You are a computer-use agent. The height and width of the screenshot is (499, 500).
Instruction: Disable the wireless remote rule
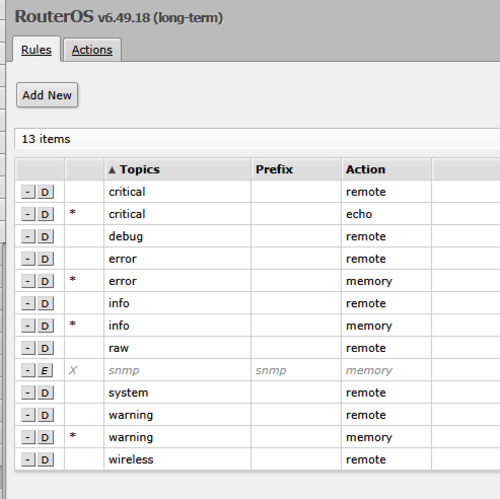(x=45, y=460)
